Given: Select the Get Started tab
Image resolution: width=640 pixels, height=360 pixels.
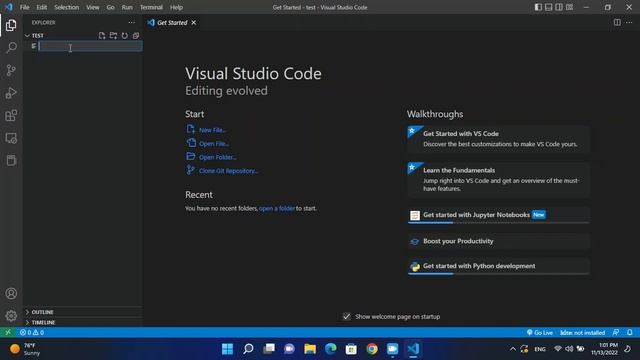Looking at the screenshot, I should pos(172,22).
